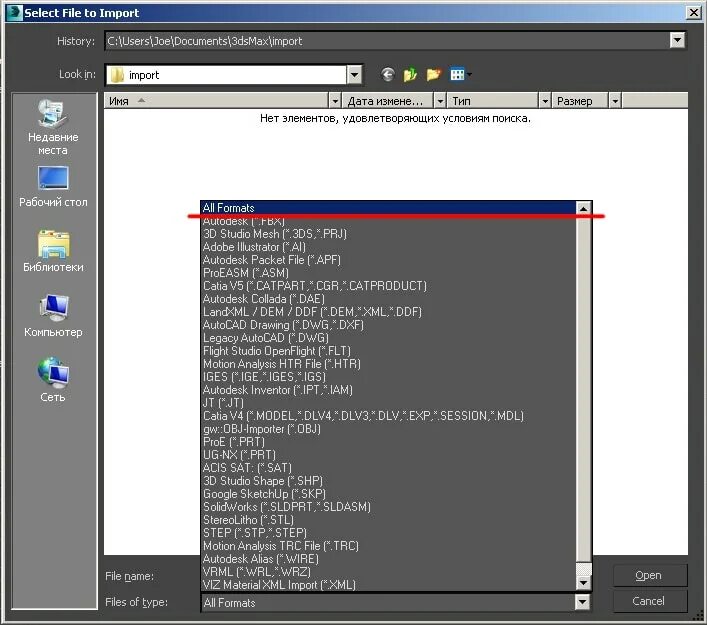Choose Google SketchUp (*.SKP)
The height and width of the screenshot is (625, 707).
[388, 494]
